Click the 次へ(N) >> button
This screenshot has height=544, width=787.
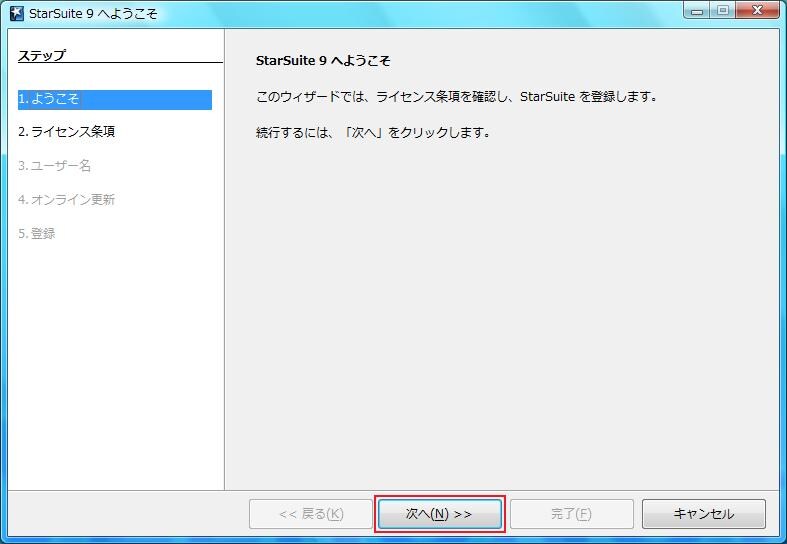click(440, 514)
